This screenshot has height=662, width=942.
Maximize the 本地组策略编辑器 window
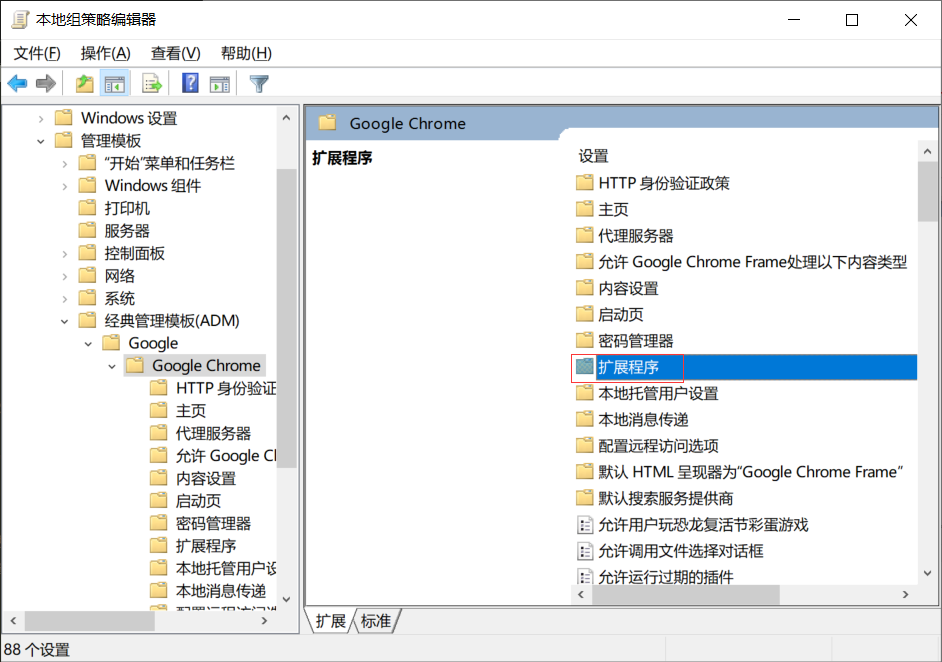point(852,20)
